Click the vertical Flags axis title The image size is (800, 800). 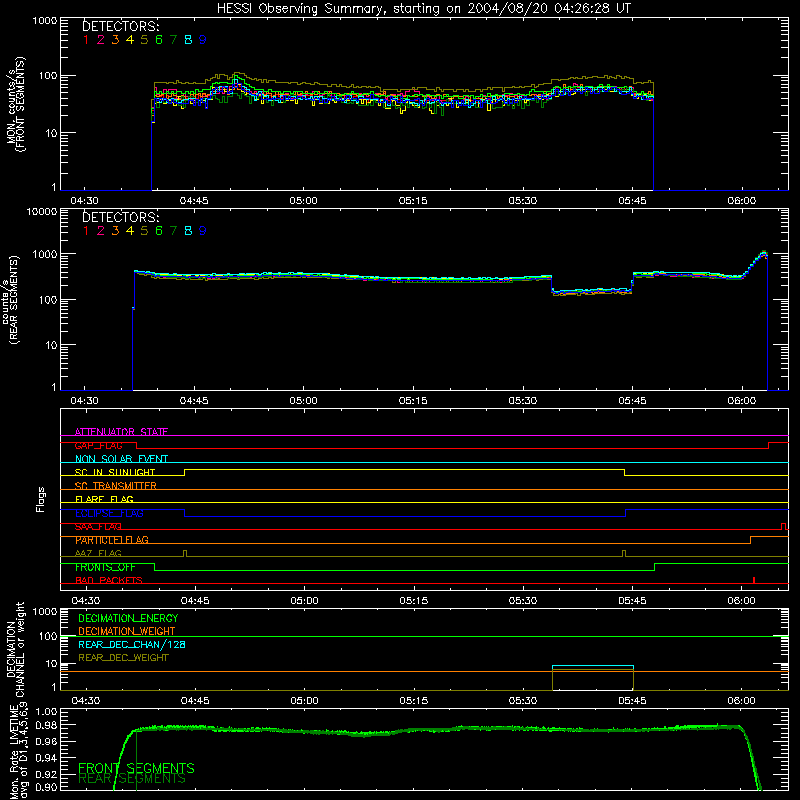point(41,499)
